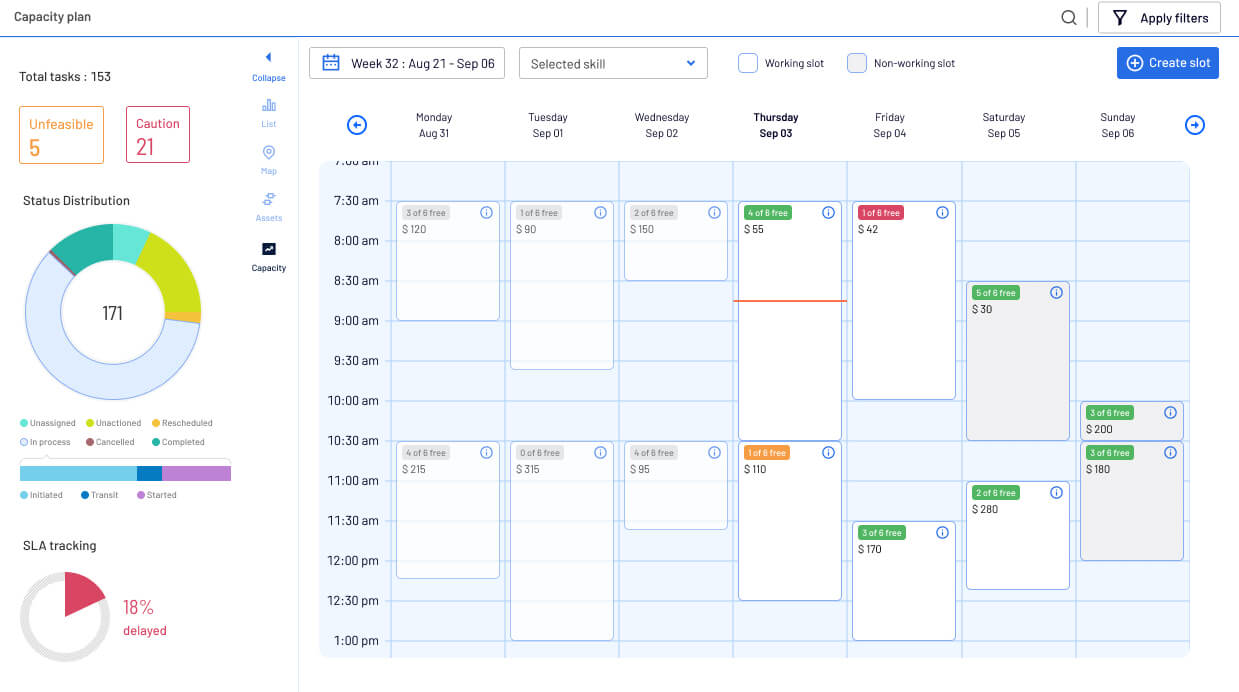
Task: Open info icon on Wednesday $ 150 slot
Action: (714, 213)
